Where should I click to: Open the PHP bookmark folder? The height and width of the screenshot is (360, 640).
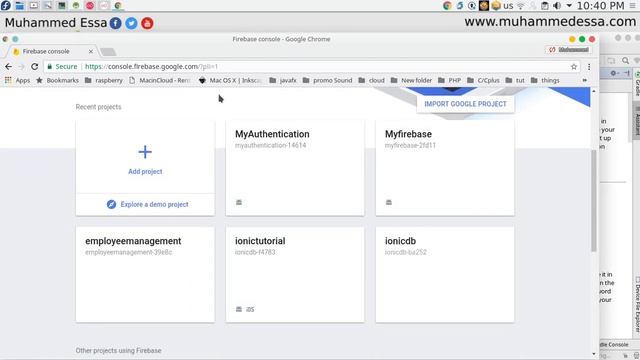coord(449,80)
